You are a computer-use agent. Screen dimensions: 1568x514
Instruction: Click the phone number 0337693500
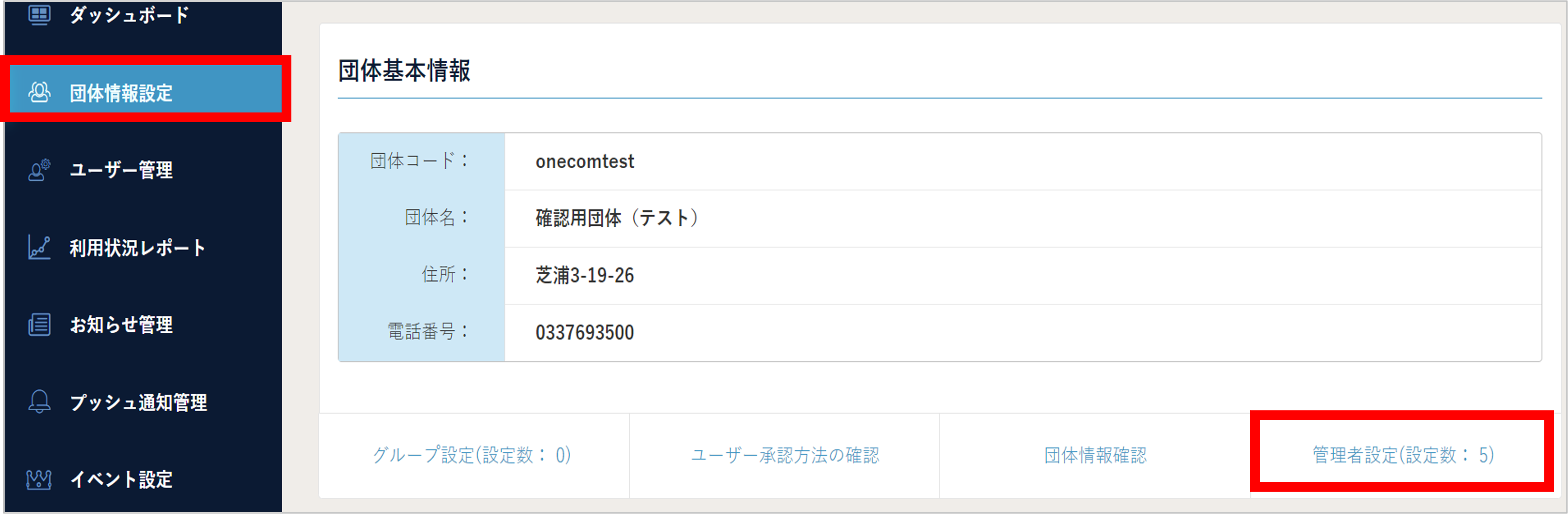584,332
